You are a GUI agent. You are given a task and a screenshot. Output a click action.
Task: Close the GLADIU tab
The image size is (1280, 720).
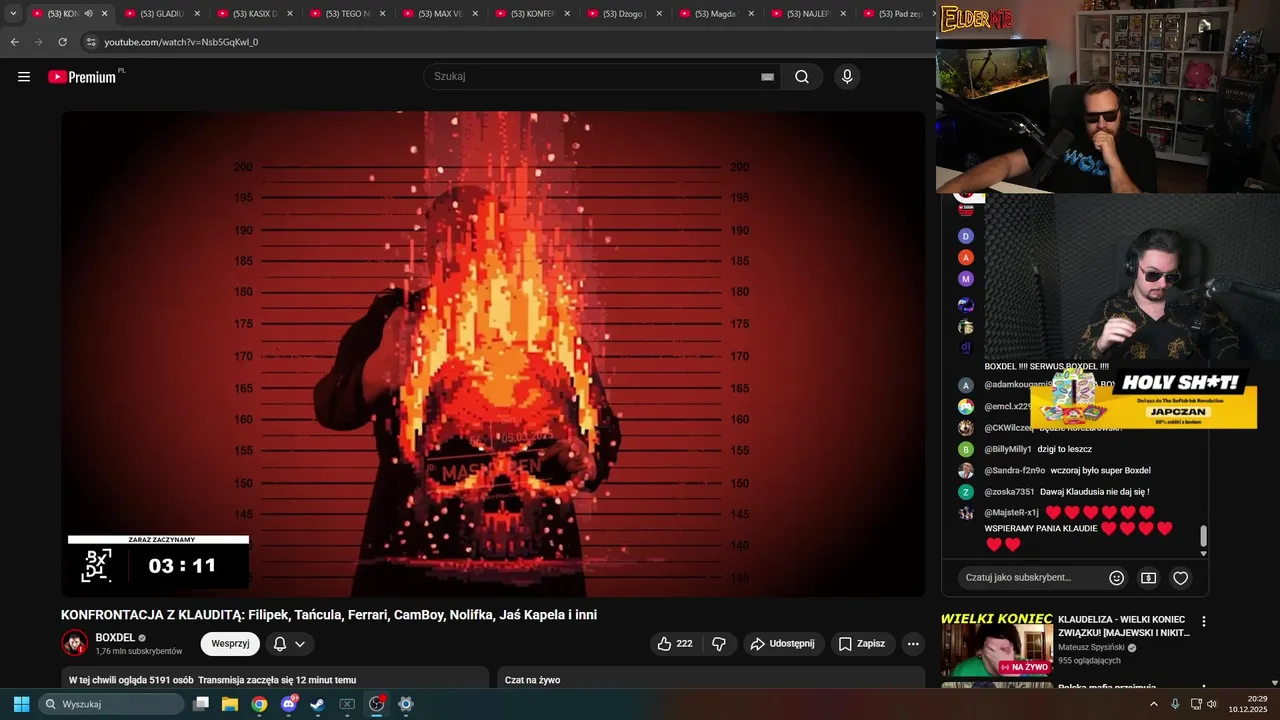pos(197,13)
